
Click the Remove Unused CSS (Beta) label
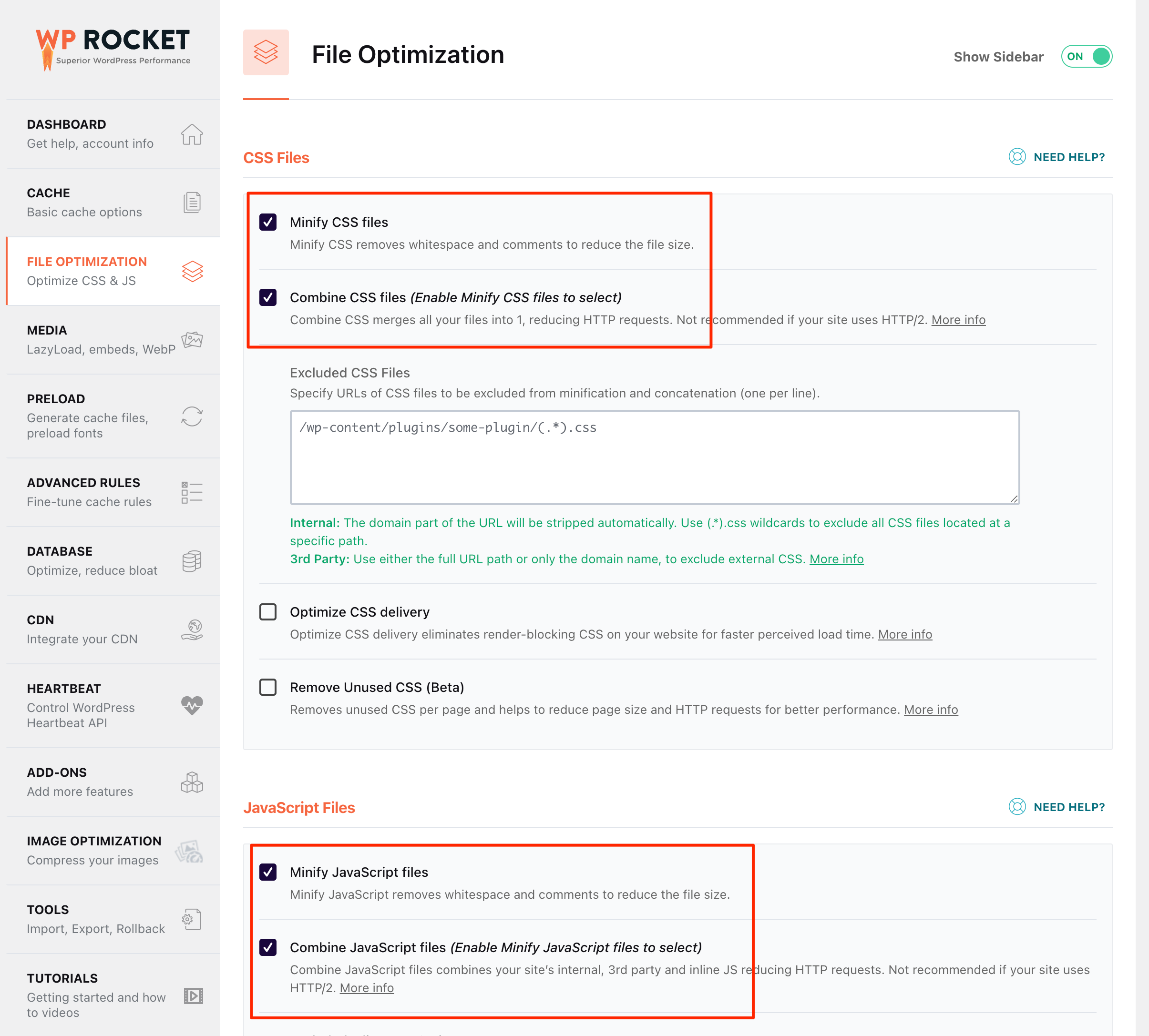coord(377,687)
